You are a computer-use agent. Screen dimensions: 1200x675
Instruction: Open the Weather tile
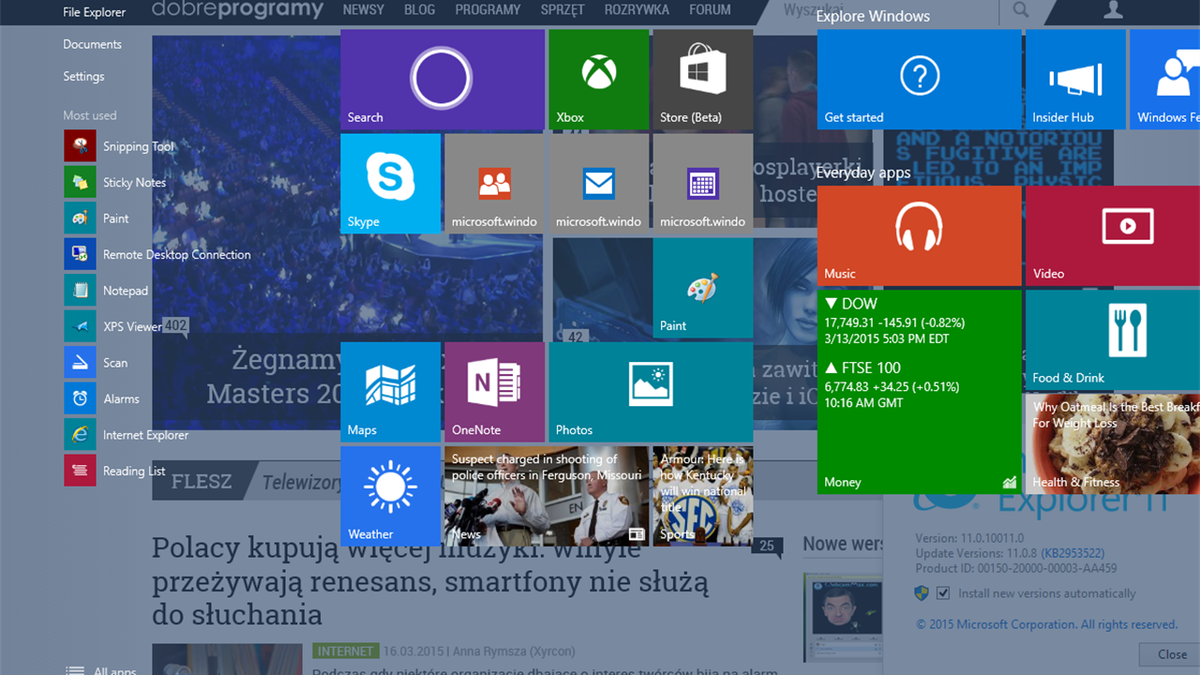coord(390,496)
